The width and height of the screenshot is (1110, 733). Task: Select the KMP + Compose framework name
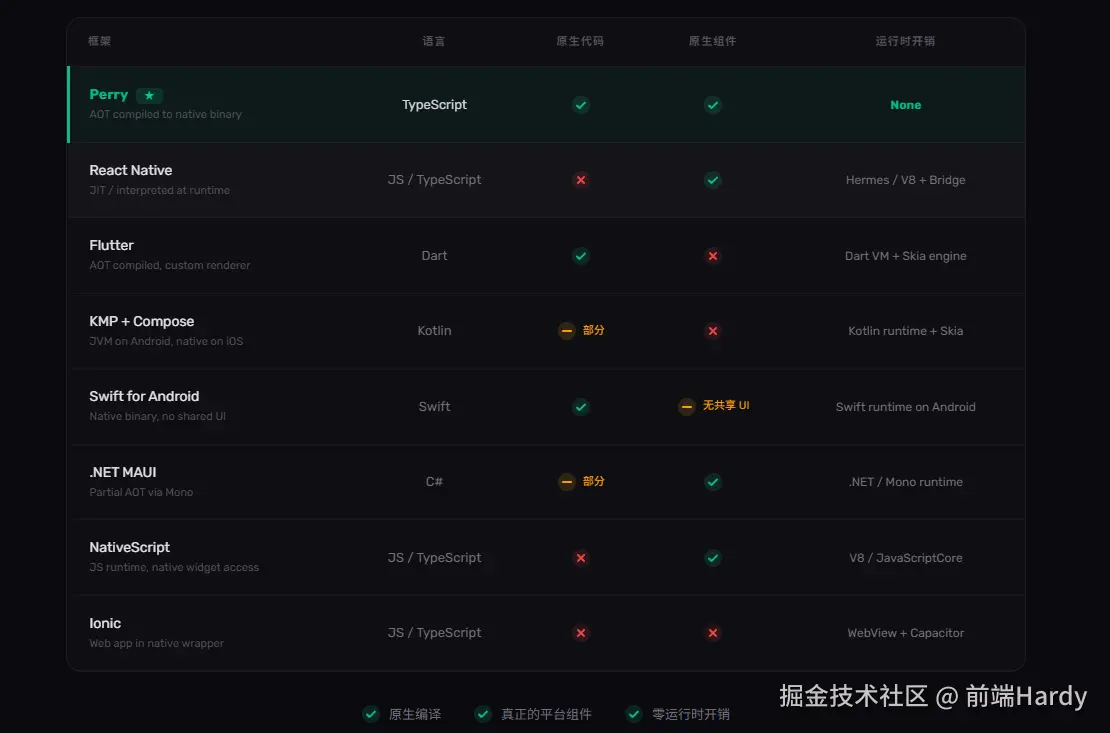[142, 322]
